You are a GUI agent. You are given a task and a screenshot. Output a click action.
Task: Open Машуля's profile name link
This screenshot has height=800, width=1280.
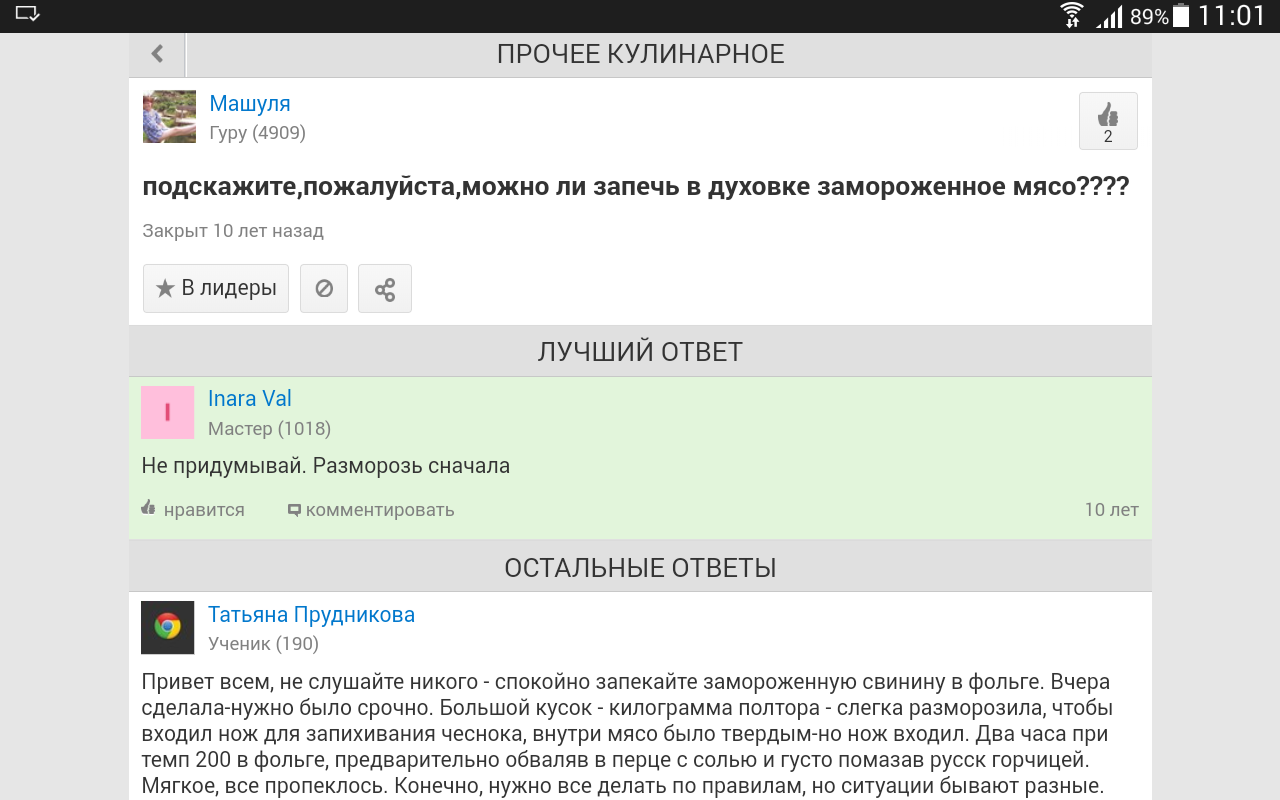click(x=250, y=103)
